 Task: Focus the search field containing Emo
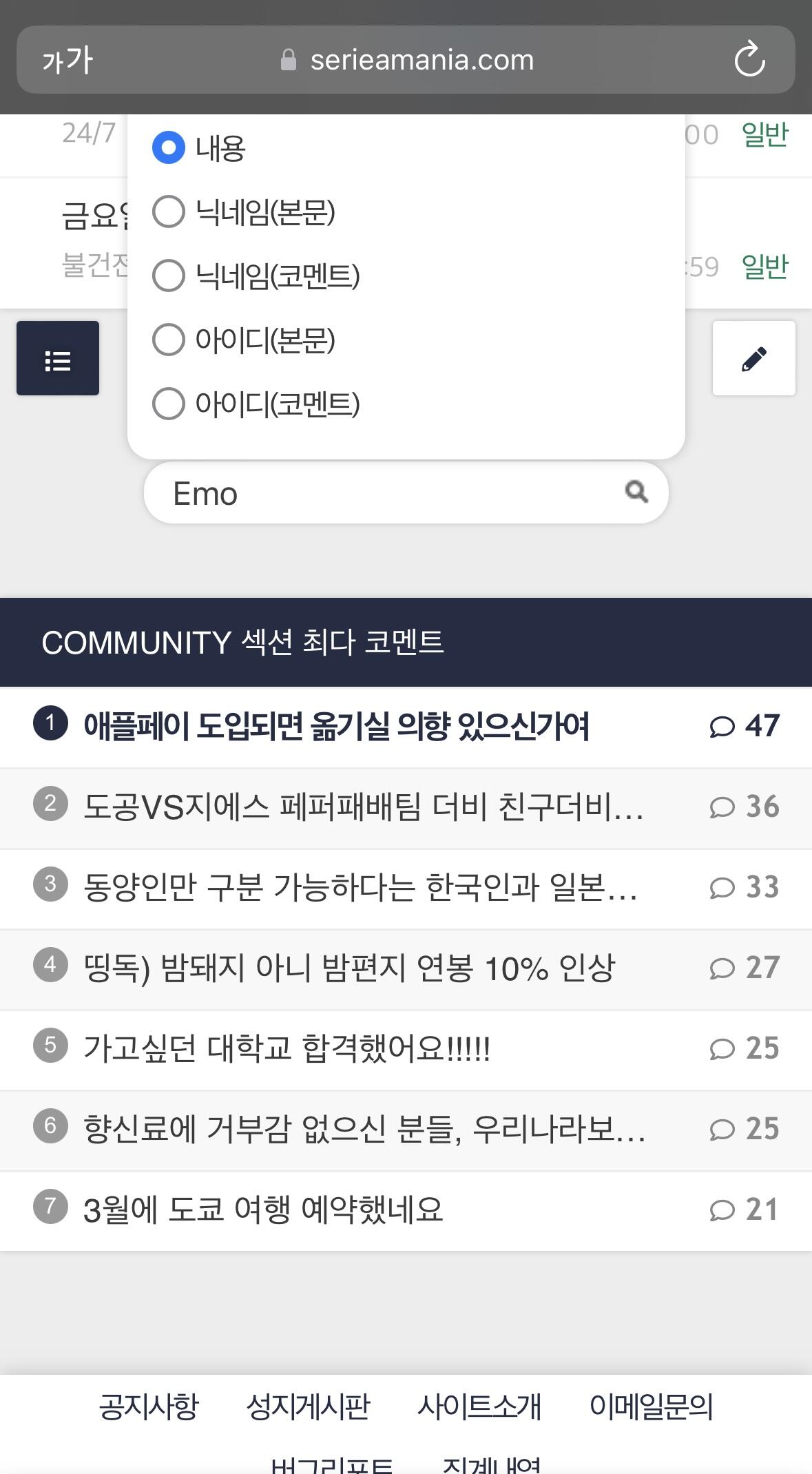click(386, 493)
